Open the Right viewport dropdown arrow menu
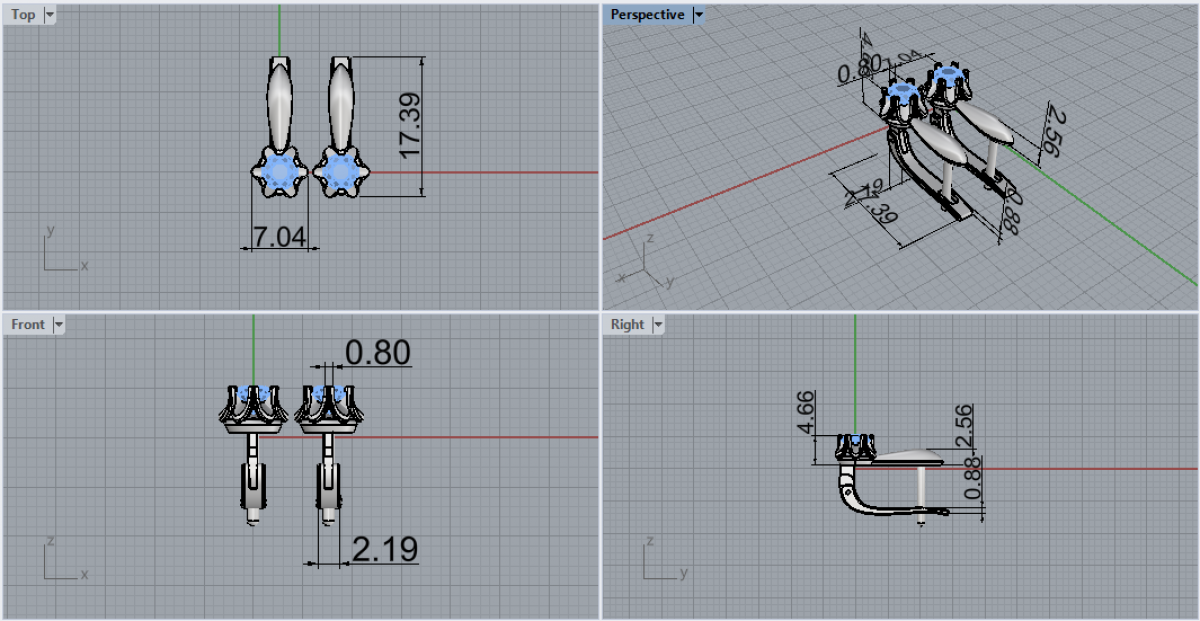 pos(658,324)
